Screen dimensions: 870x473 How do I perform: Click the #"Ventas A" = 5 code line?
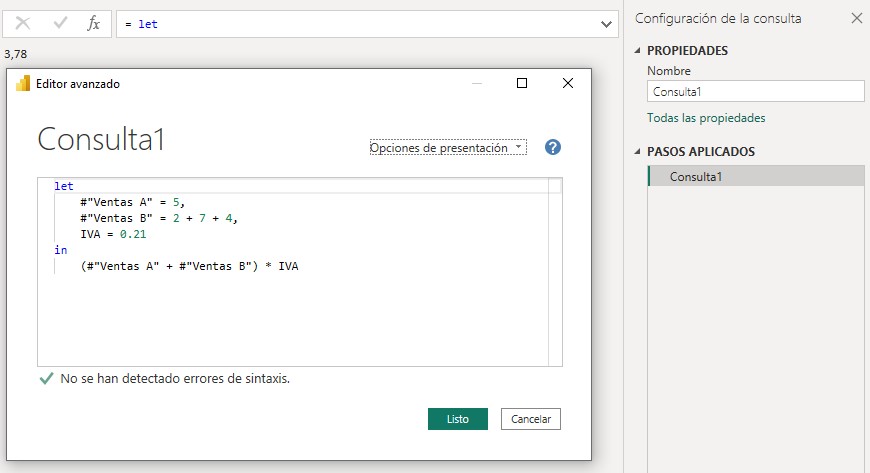click(132, 202)
